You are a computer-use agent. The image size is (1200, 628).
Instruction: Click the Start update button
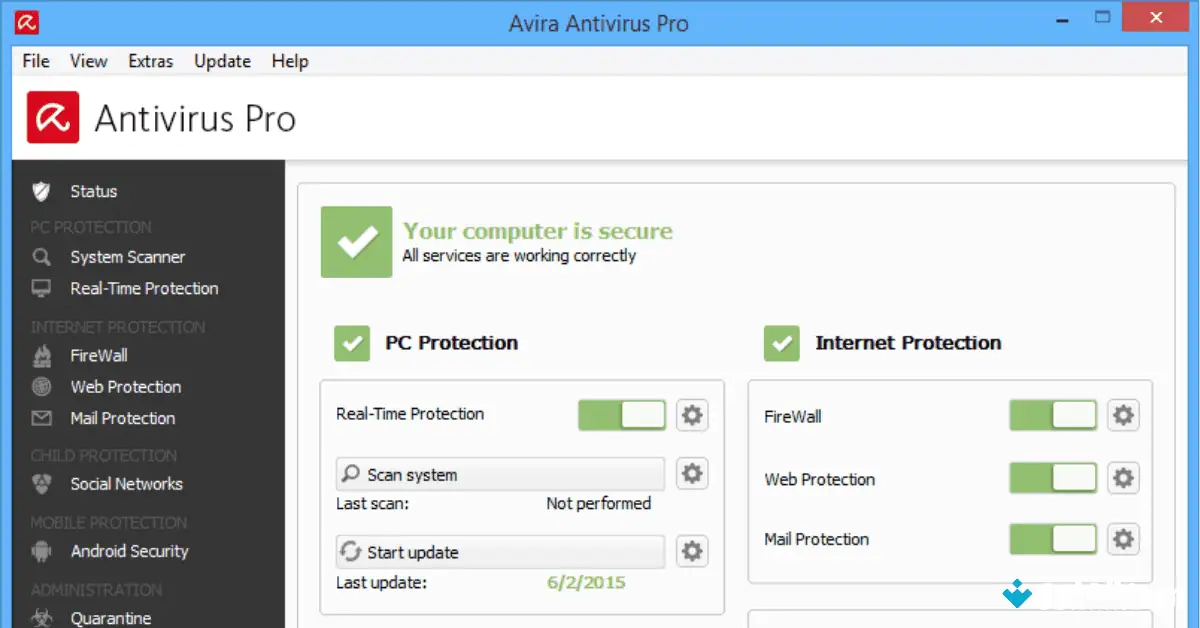499,551
